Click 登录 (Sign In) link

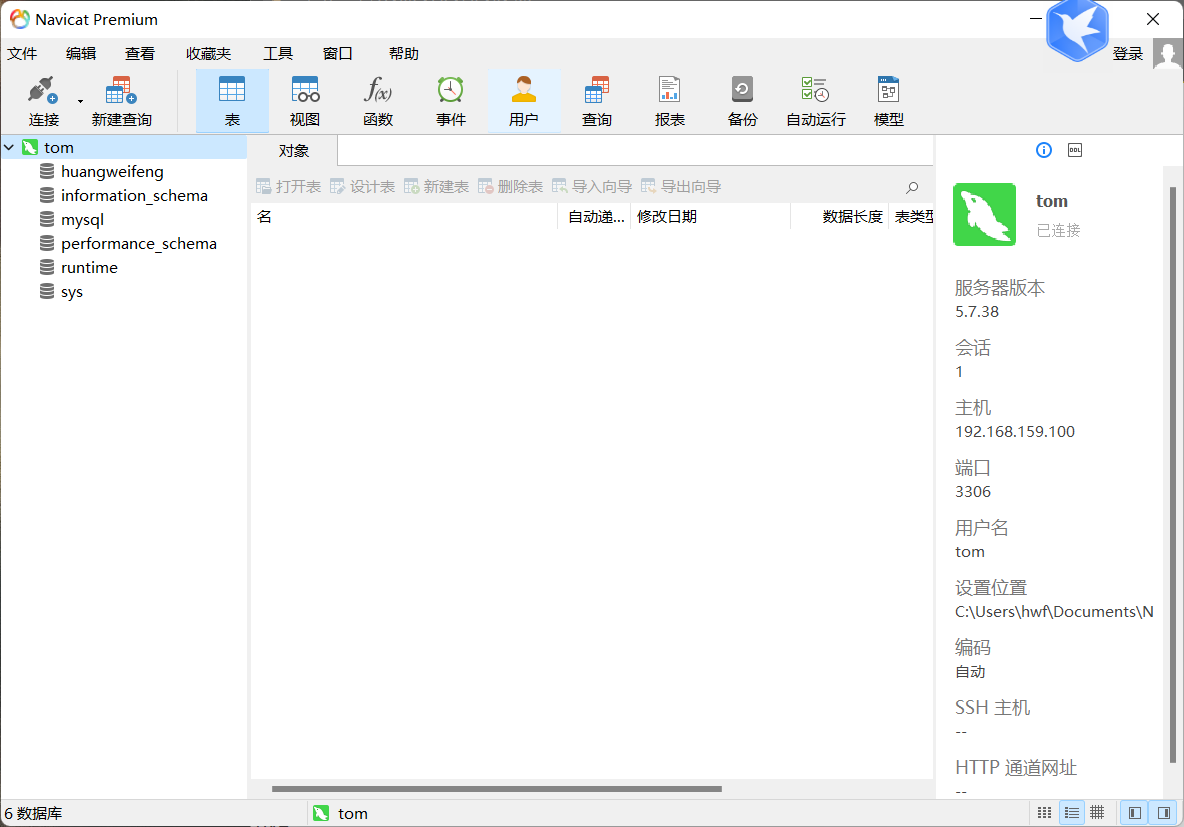(x=1127, y=54)
